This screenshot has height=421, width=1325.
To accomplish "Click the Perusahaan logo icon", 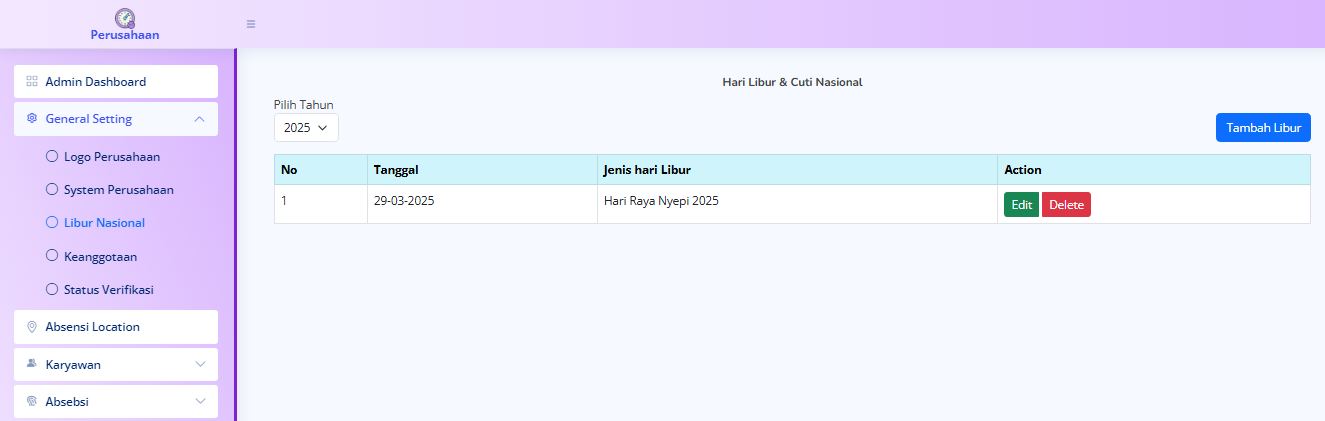I will (125, 17).
